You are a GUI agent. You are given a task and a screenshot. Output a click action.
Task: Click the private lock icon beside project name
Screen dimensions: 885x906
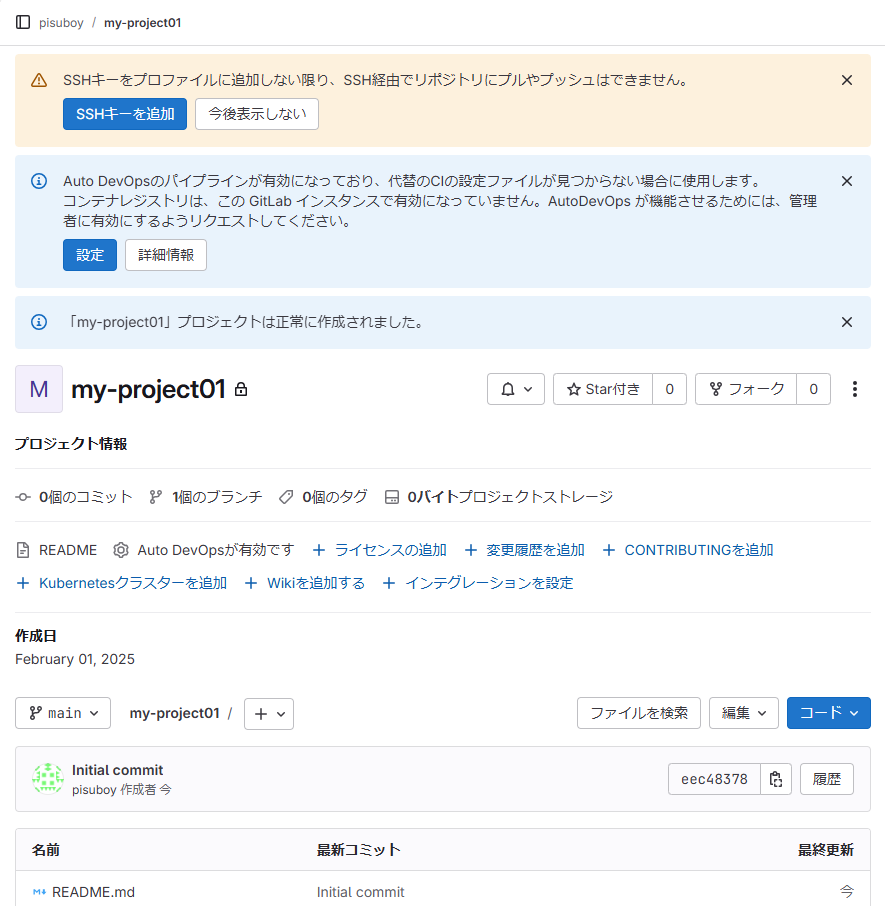[x=241, y=389]
